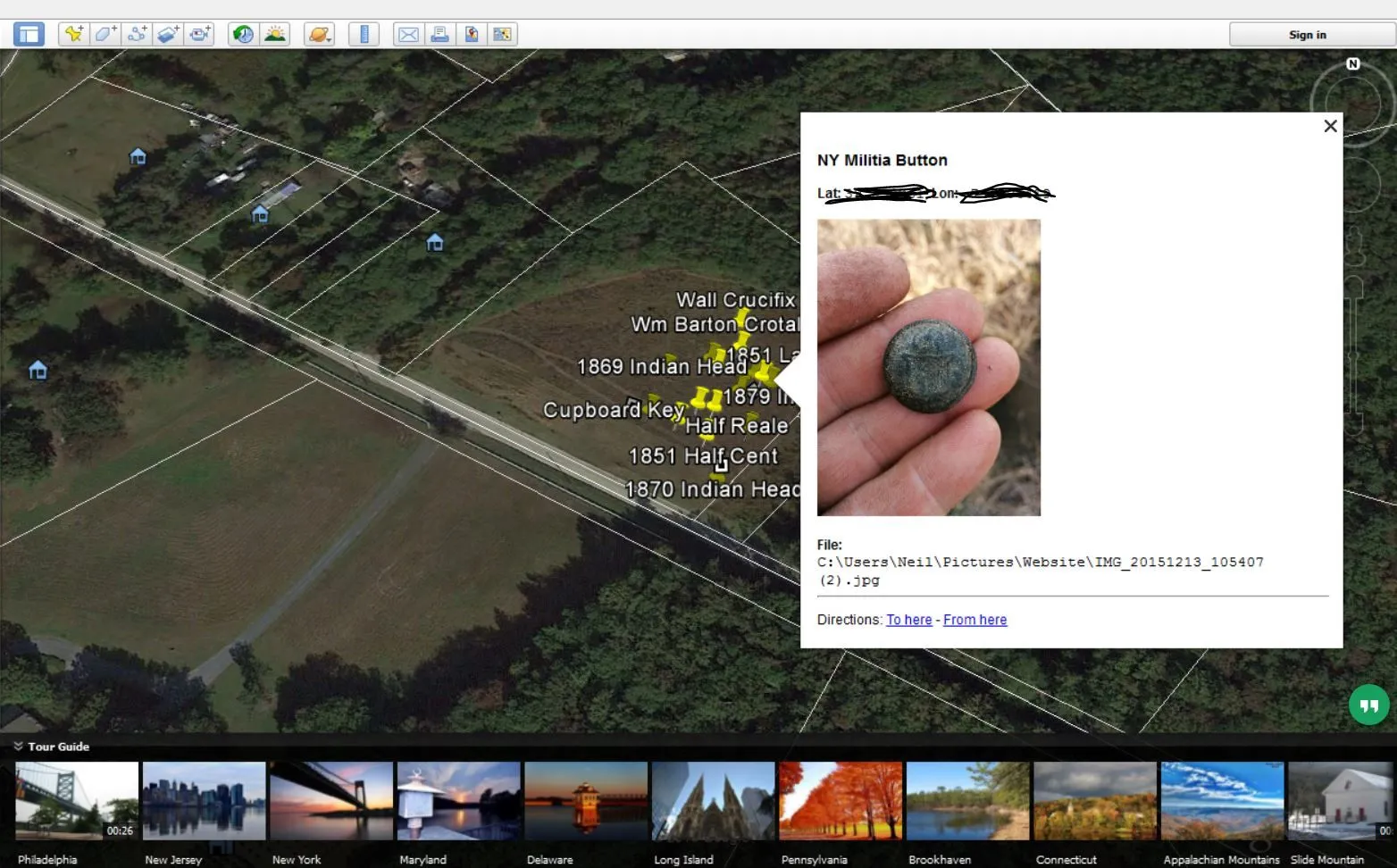Click the Sign in button
1397x868 pixels.
pos(1309,35)
